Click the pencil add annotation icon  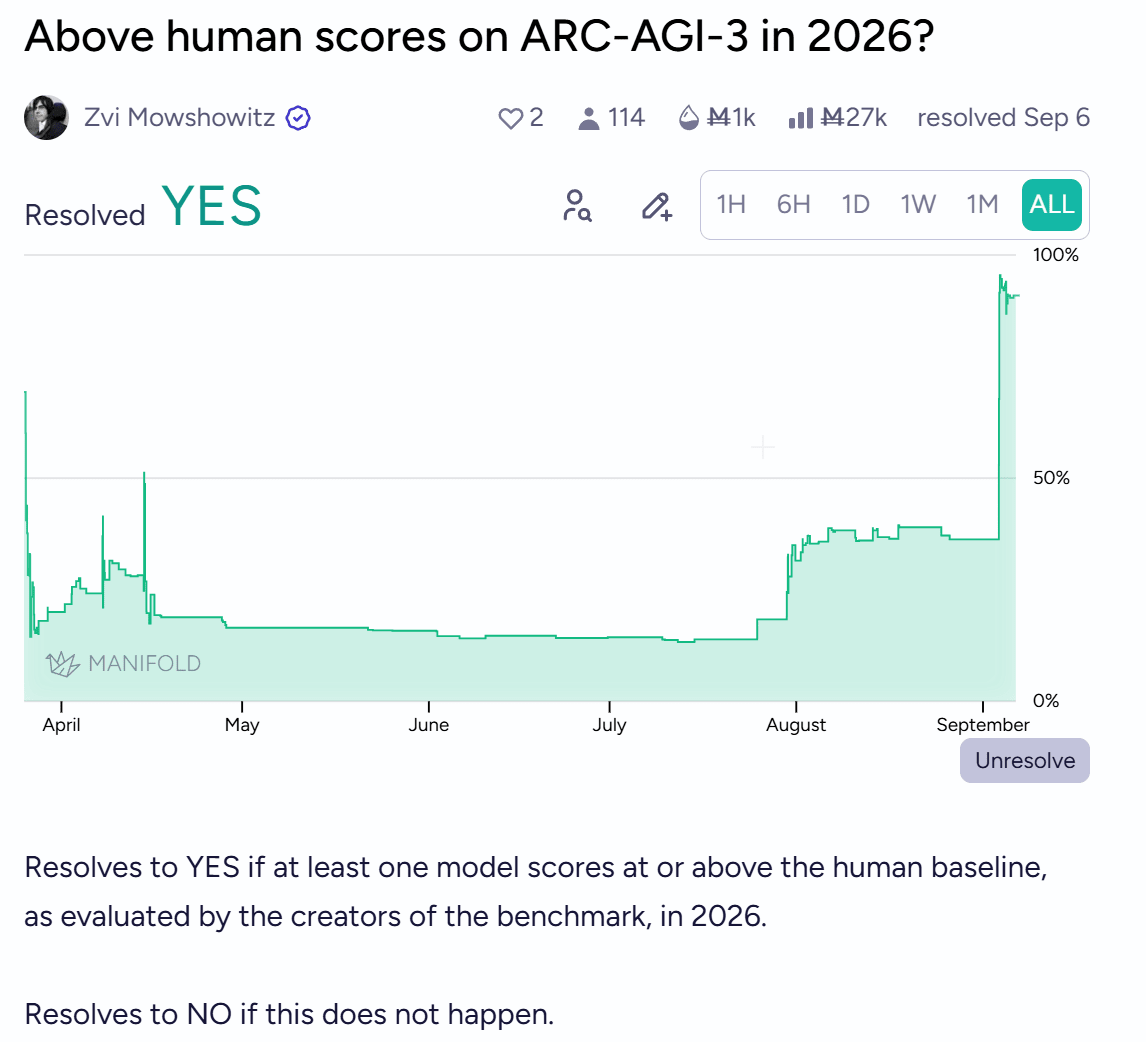656,206
